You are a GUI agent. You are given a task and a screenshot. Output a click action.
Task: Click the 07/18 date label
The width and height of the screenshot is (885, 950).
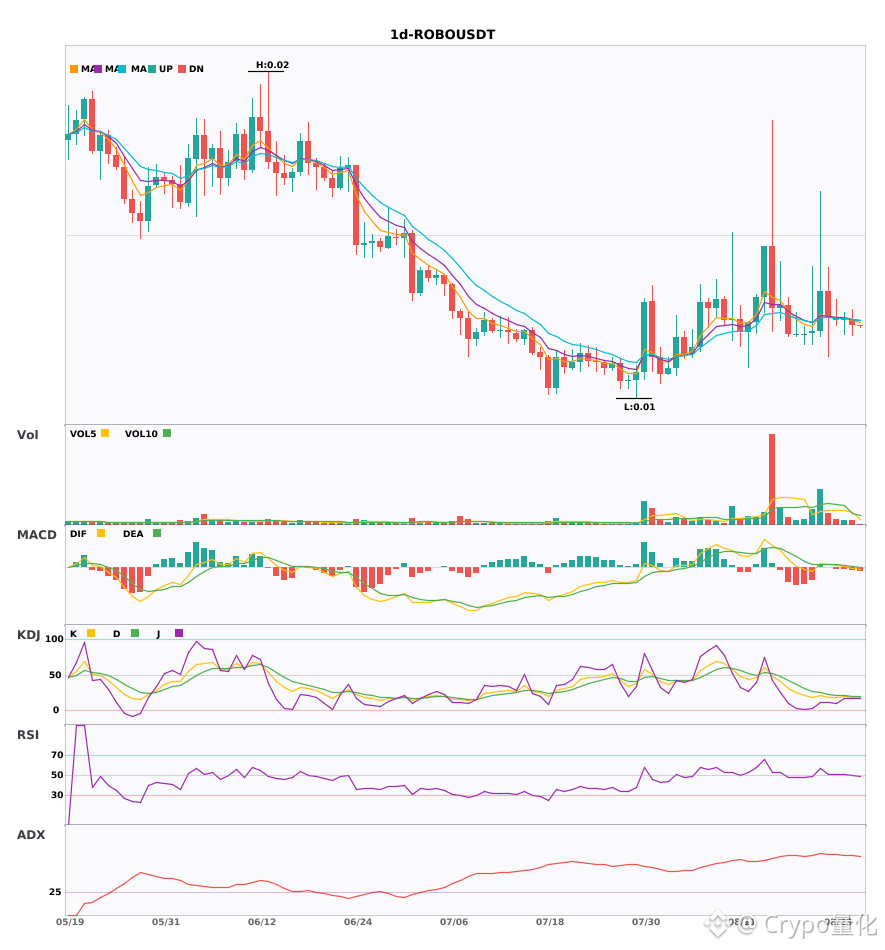point(550,922)
